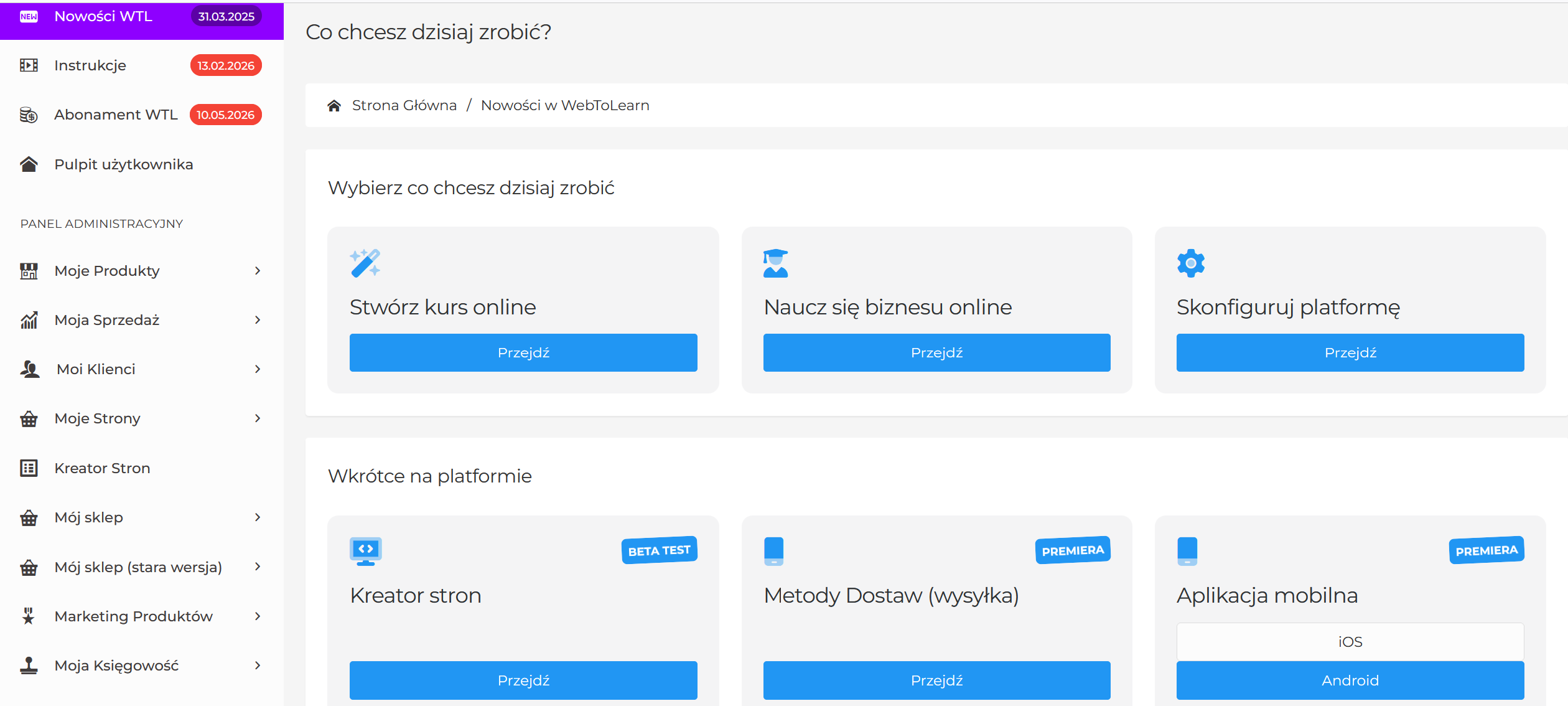This screenshot has height=706, width=1568.
Task: Expand the Moje Strony section
Action: tap(258, 418)
